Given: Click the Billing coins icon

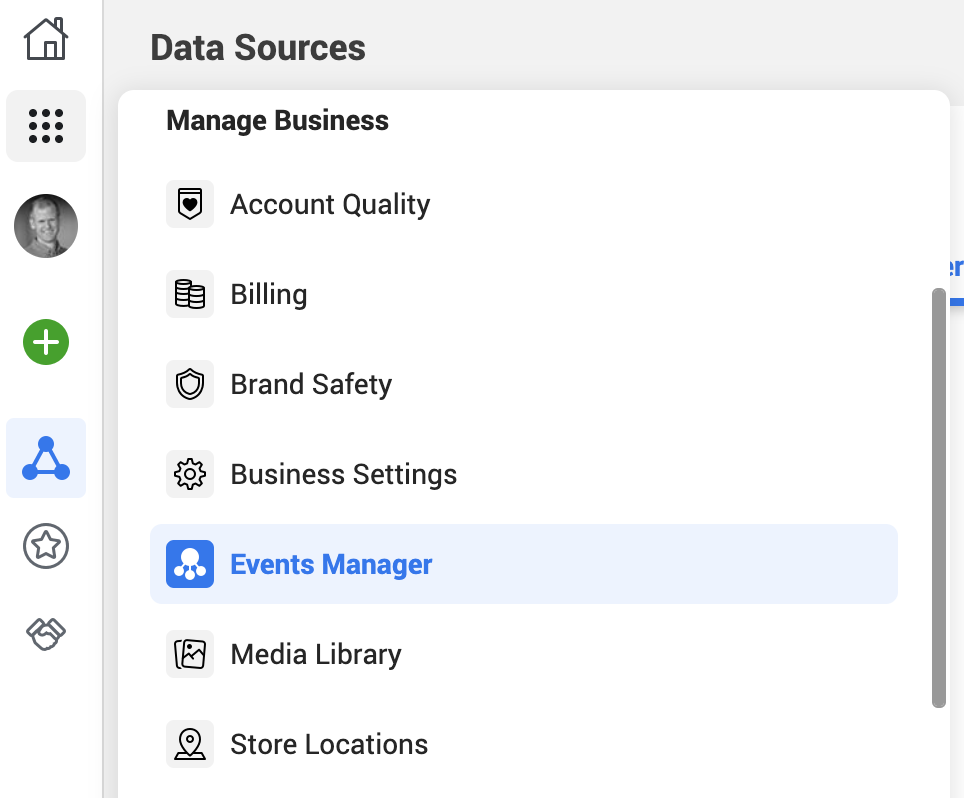Looking at the screenshot, I should (x=190, y=294).
